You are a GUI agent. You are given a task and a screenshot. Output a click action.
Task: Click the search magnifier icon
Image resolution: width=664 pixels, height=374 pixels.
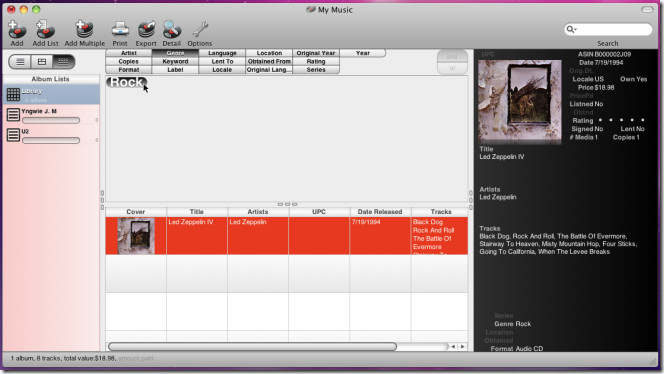pos(571,29)
